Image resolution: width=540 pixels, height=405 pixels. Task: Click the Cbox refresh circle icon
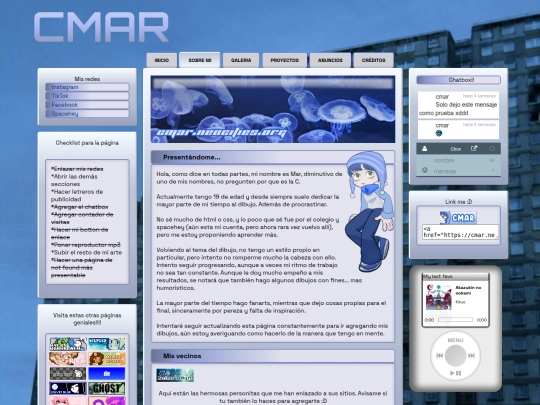coord(492,148)
